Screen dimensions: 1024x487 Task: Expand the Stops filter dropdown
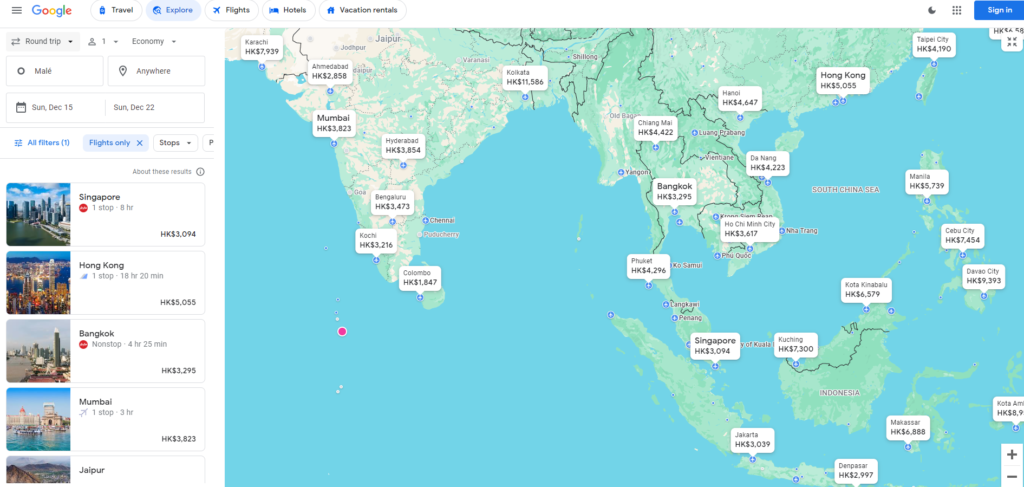coord(175,143)
